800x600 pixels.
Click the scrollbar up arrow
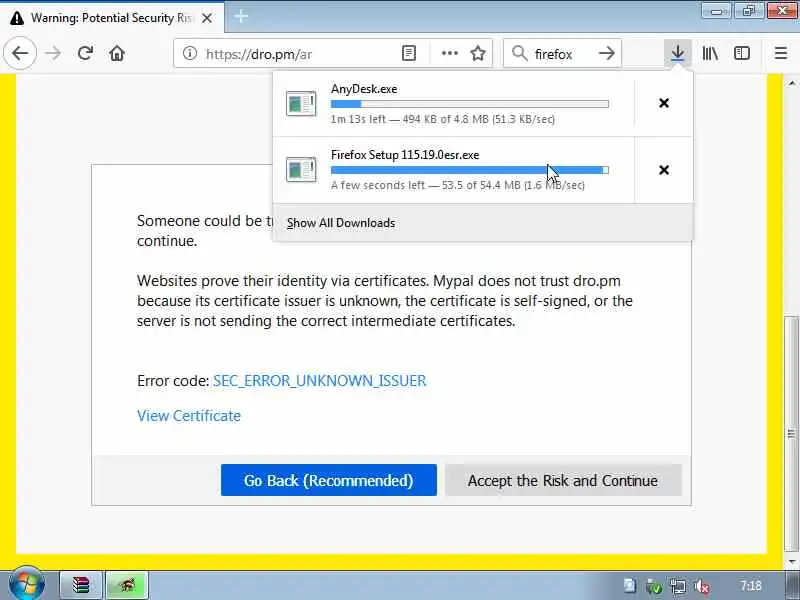pos(791,82)
